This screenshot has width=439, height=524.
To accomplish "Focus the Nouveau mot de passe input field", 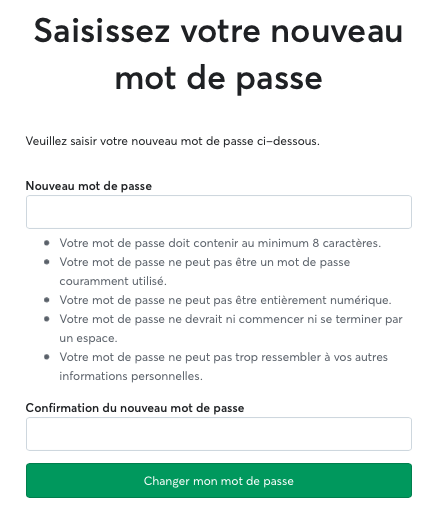I will [219, 212].
